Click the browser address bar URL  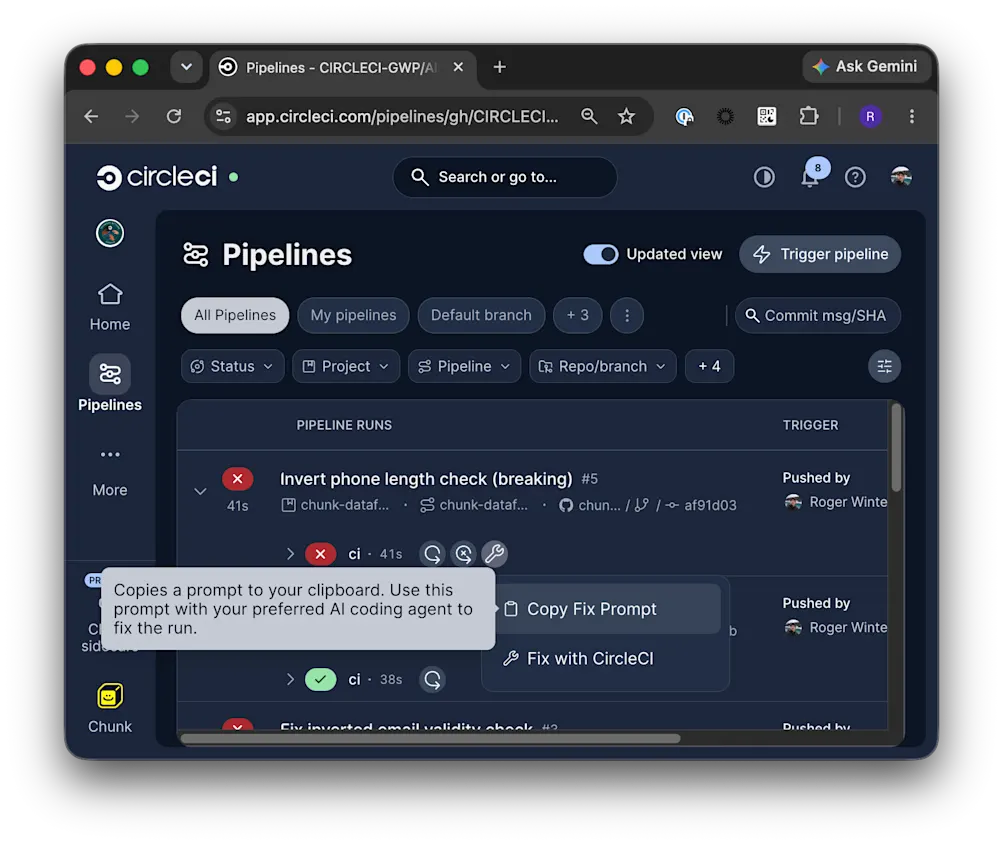pos(402,116)
